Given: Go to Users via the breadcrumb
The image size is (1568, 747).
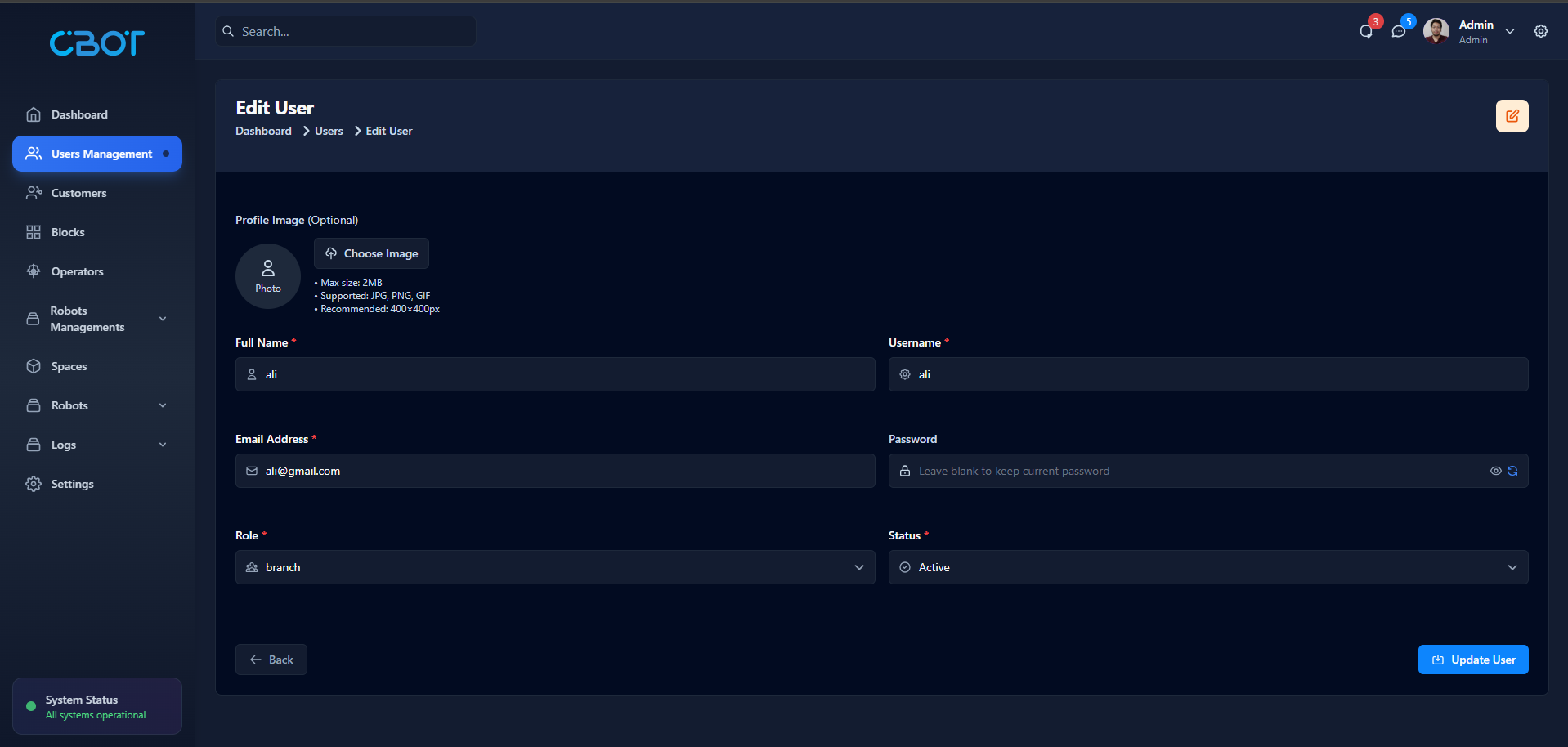Looking at the screenshot, I should (328, 131).
